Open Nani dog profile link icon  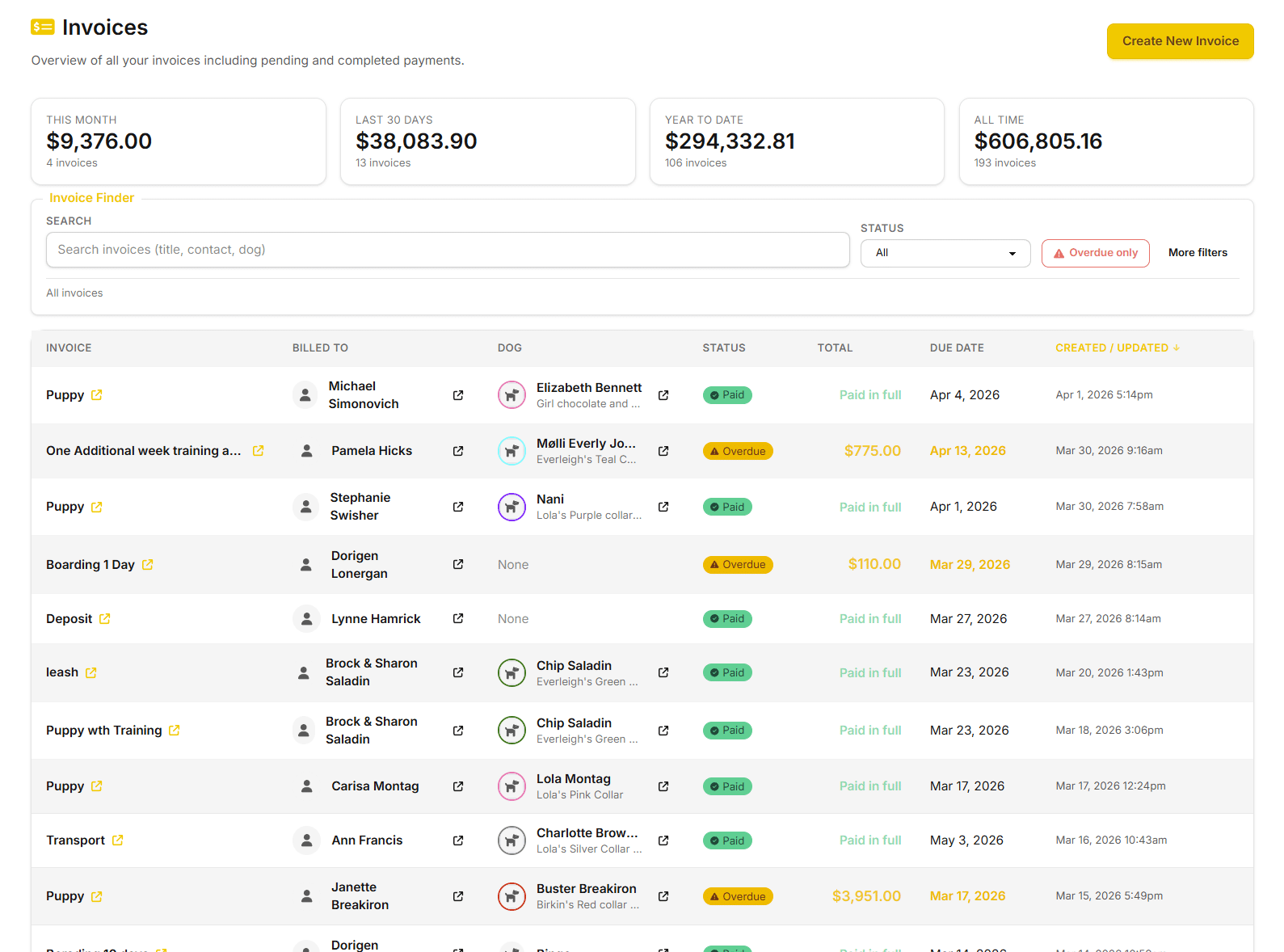tap(663, 507)
